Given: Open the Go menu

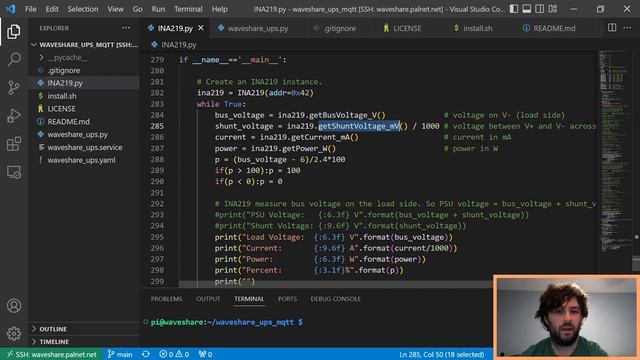Looking at the screenshot, I should point(138,9).
